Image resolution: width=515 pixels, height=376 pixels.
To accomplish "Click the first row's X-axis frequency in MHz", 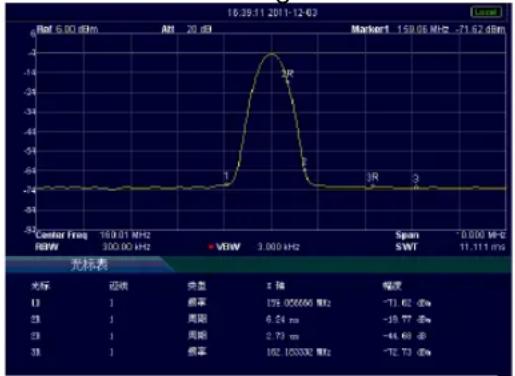I will pyautogui.click(x=298, y=303).
